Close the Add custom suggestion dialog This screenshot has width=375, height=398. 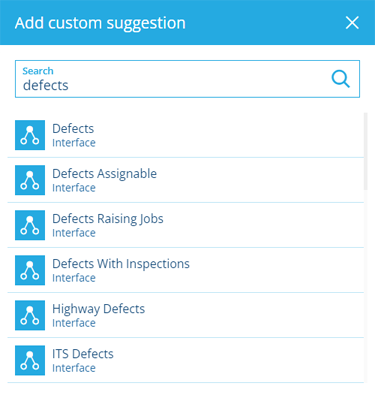pyautogui.click(x=352, y=23)
